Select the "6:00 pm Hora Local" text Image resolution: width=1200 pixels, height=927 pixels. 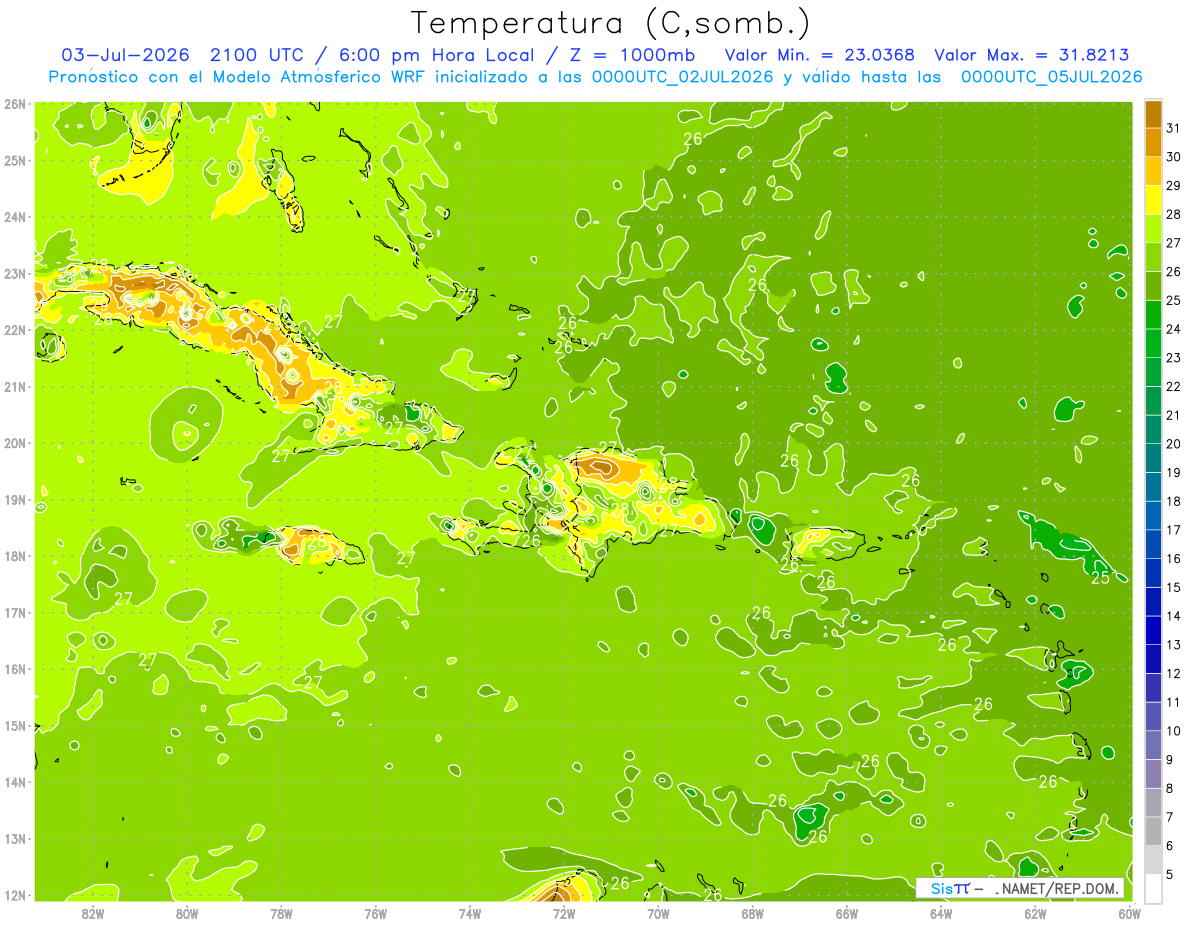pyautogui.click(x=439, y=55)
